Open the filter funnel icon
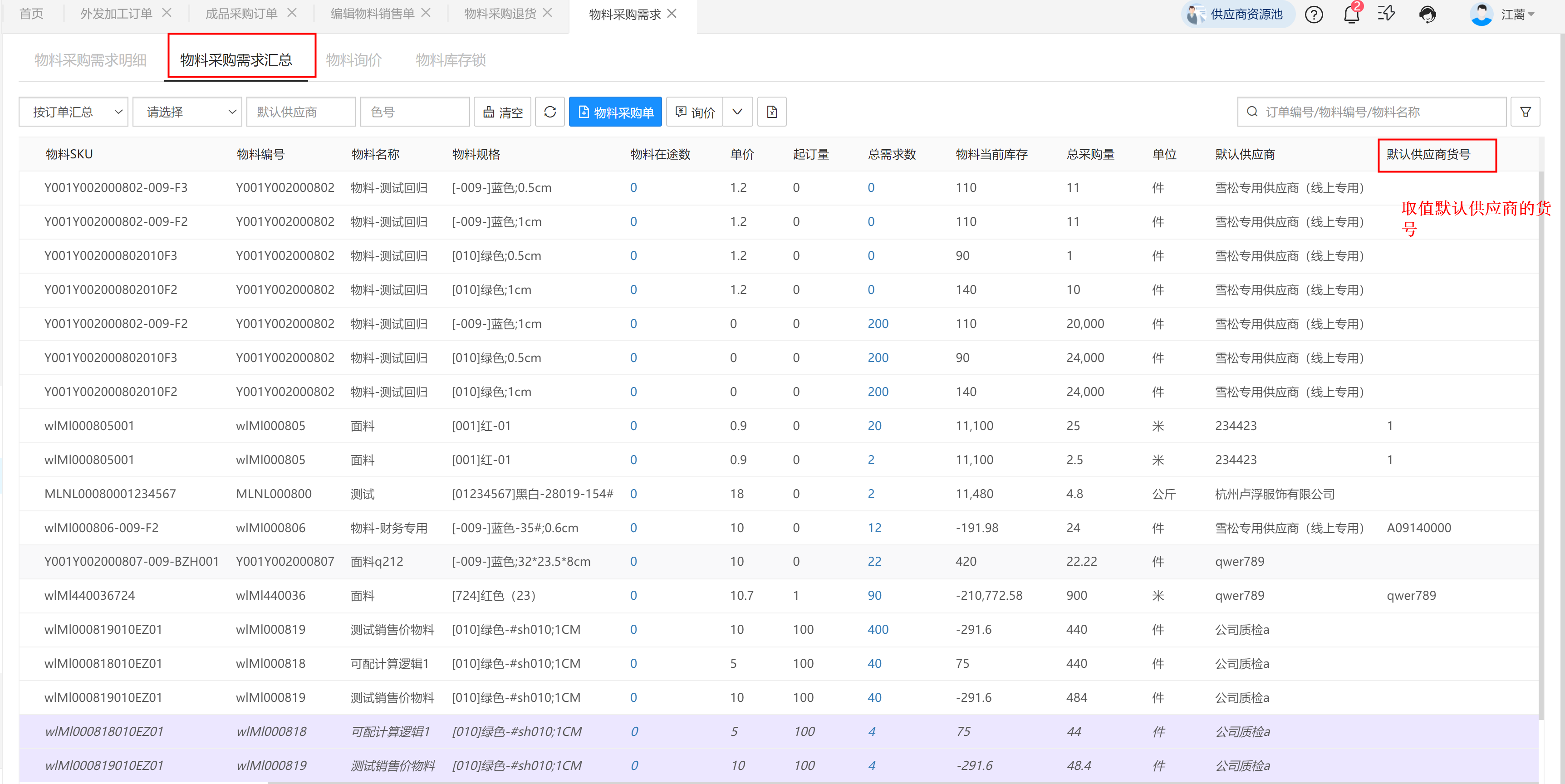The height and width of the screenshot is (784, 1565). coord(1525,112)
